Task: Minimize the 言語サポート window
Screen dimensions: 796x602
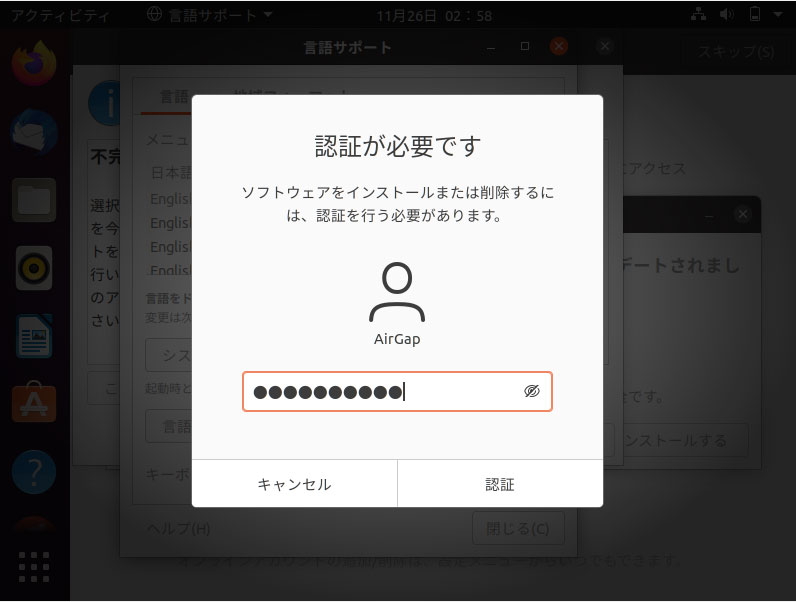Action: click(x=490, y=47)
